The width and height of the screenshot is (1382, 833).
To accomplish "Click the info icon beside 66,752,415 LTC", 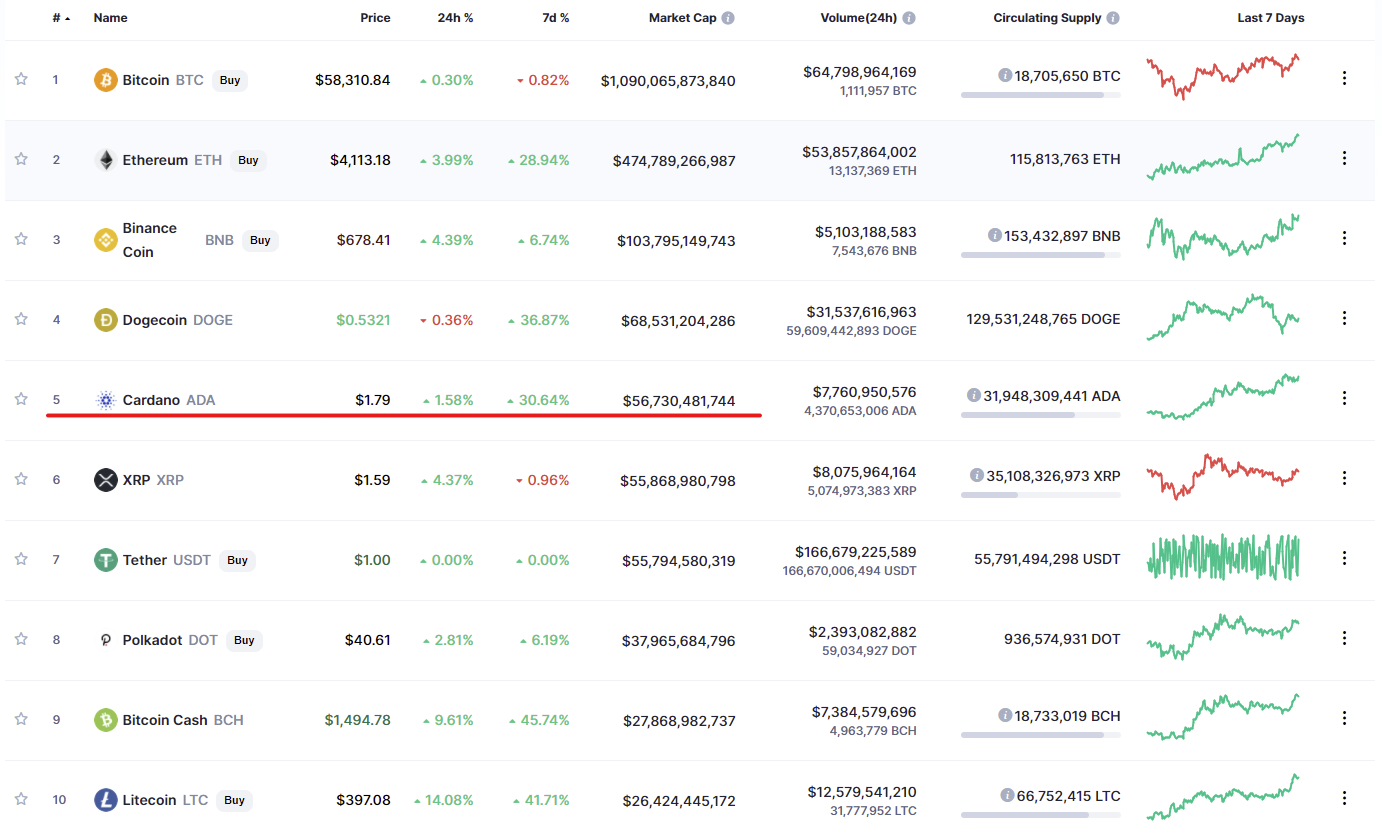I will click(1007, 796).
